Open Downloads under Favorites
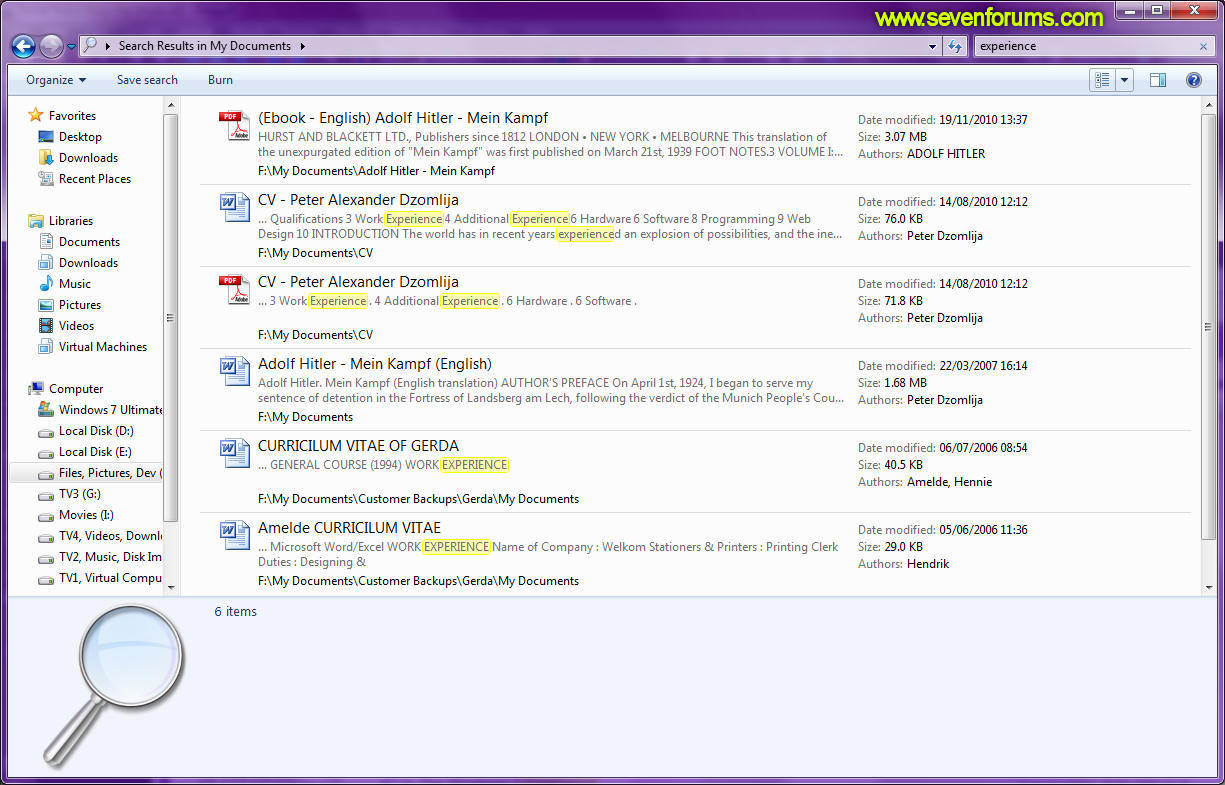Screen dimensions: 1225x785 pyautogui.click(x=88, y=158)
